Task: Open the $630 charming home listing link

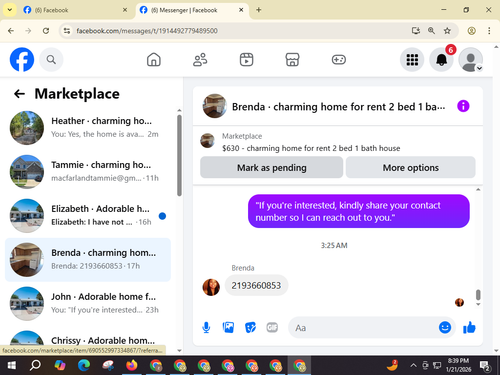Action: click(x=311, y=148)
